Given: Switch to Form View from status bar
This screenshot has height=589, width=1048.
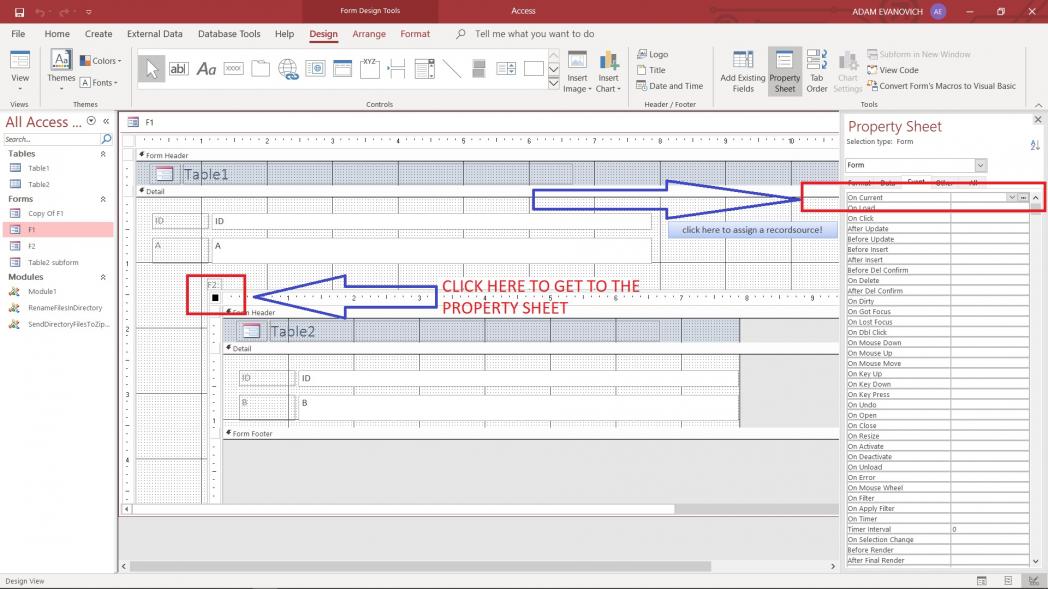Looking at the screenshot, I should [x=981, y=581].
